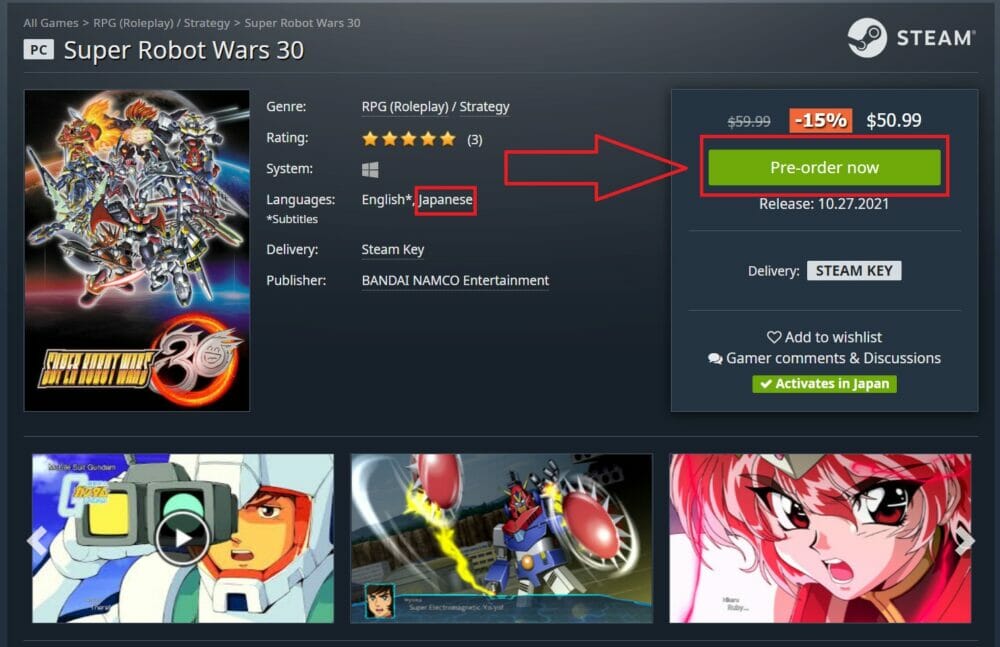Show next screenshot with right arrow
The image size is (1000, 647).
tap(964, 541)
